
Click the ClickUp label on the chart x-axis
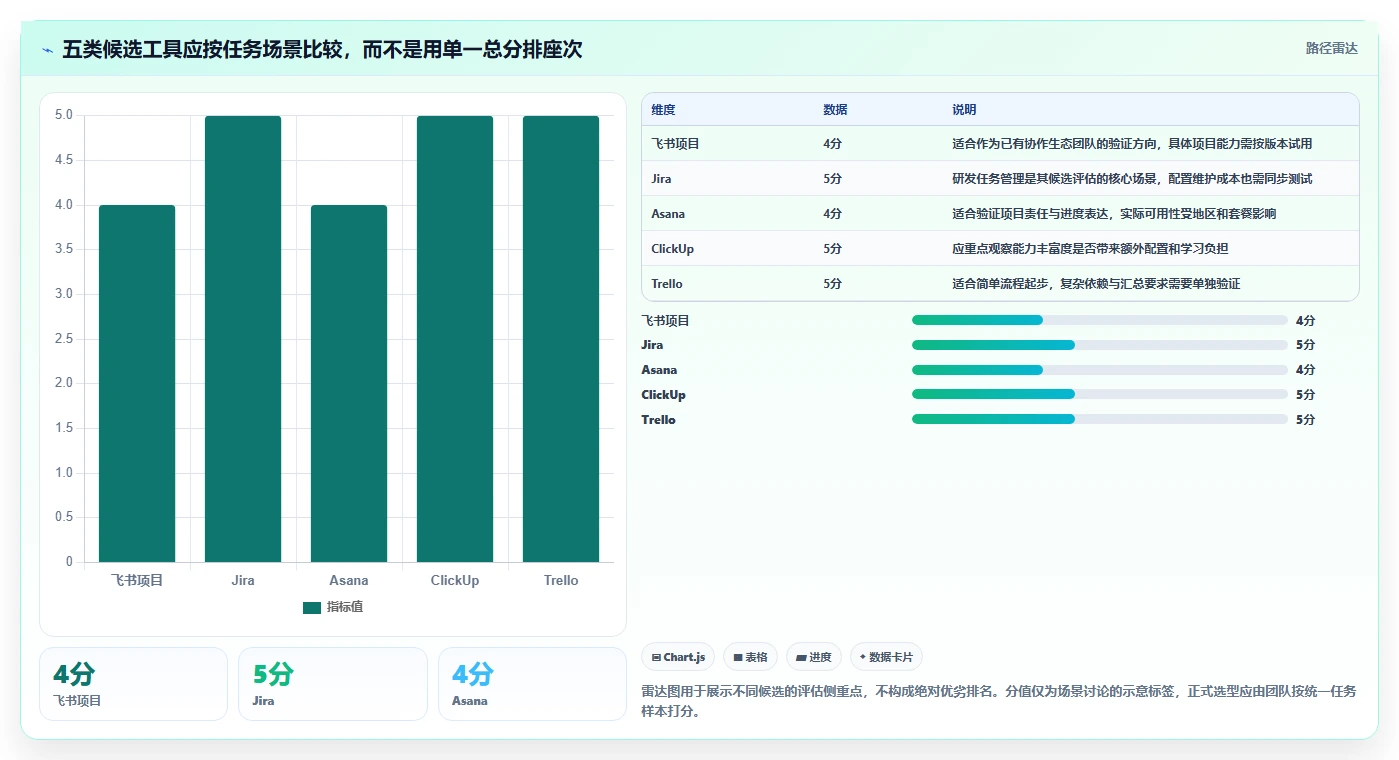[455, 580]
